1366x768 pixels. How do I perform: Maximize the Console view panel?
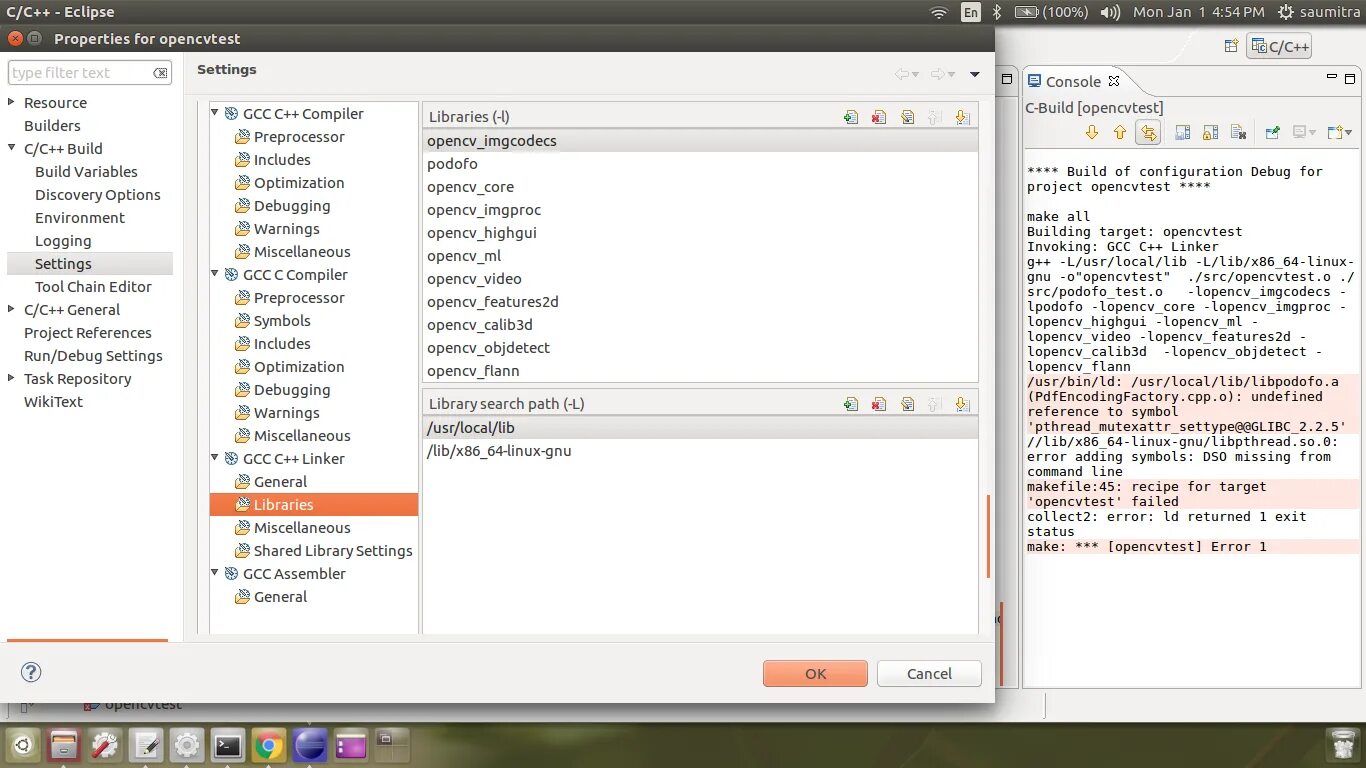click(1351, 77)
